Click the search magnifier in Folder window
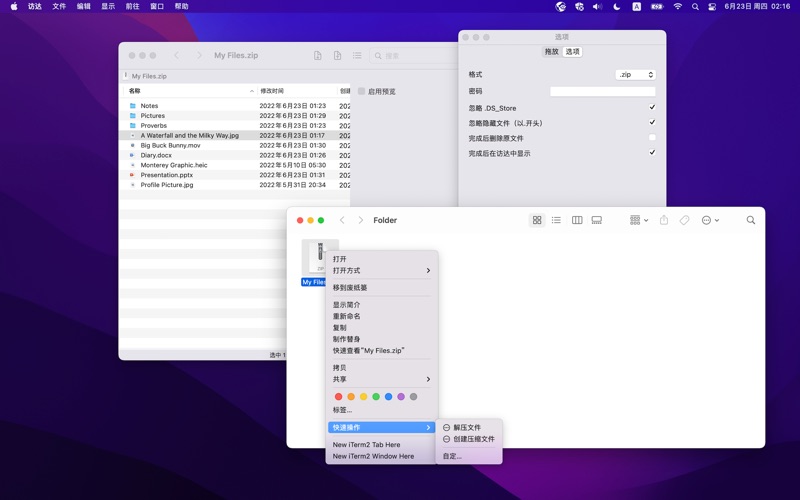 pos(751,220)
